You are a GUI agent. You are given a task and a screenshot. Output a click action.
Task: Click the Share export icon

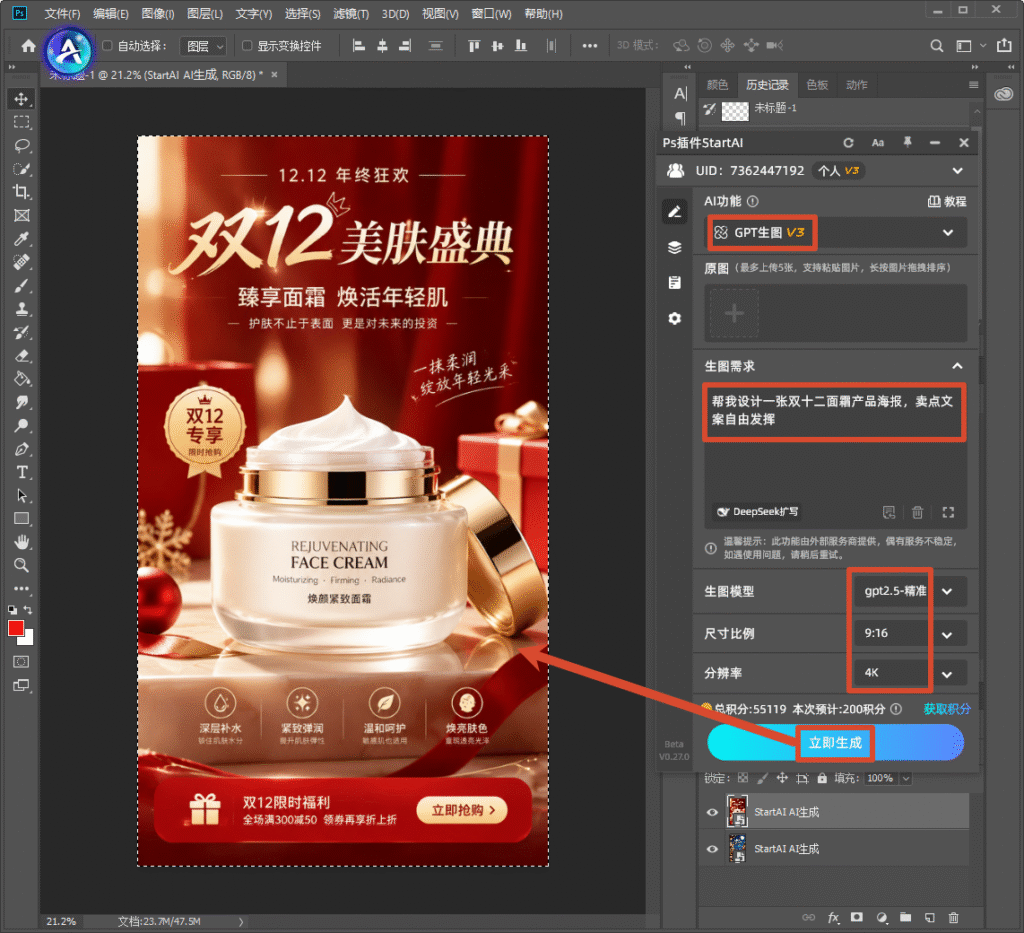coord(1004,45)
